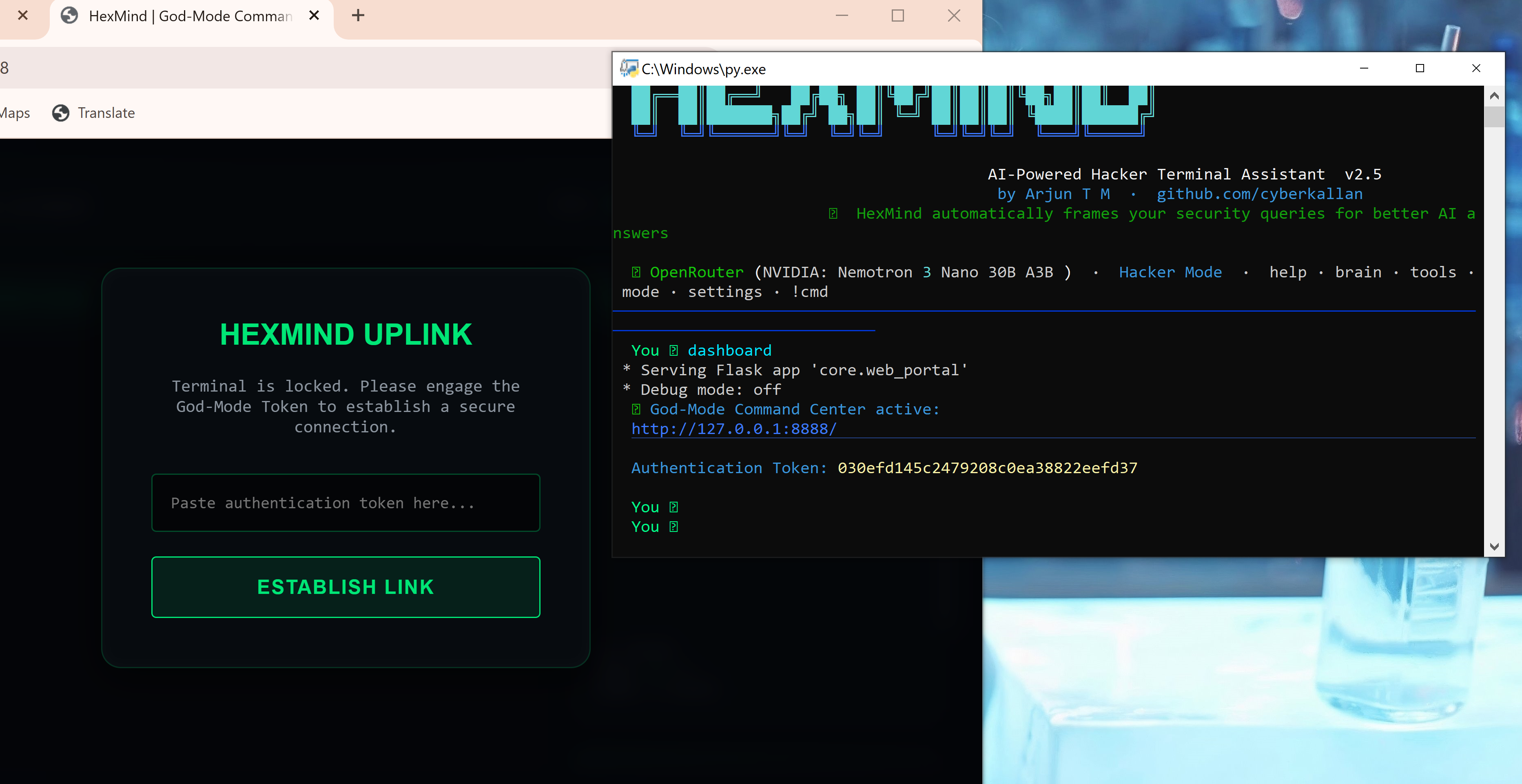Click the Hacker Mode label in terminal
The image size is (1522, 784).
[x=1170, y=272]
